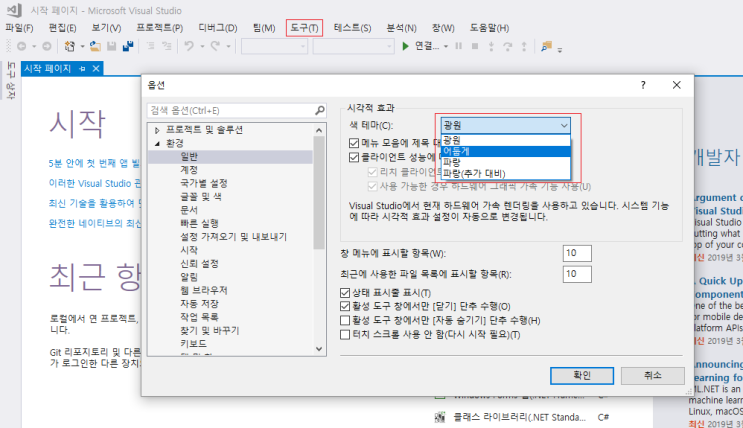Click the 취소 button
Image resolution: width=743 pixels, height=428 pixels.
click(x=652, y=375)
